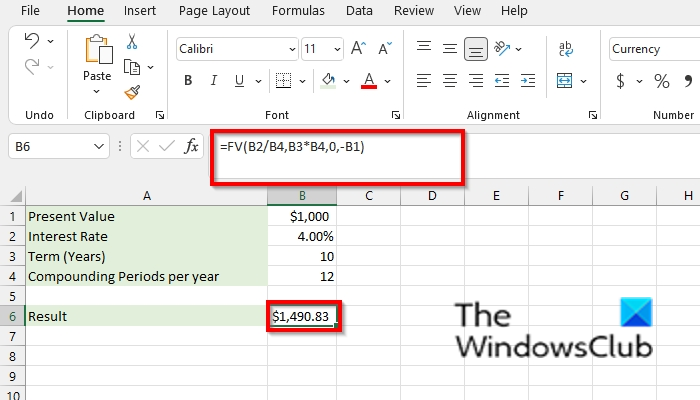The width and height of the screenshot is (700, 400).
Task: Switch to the Review tab
Action: tap(413, 11)
